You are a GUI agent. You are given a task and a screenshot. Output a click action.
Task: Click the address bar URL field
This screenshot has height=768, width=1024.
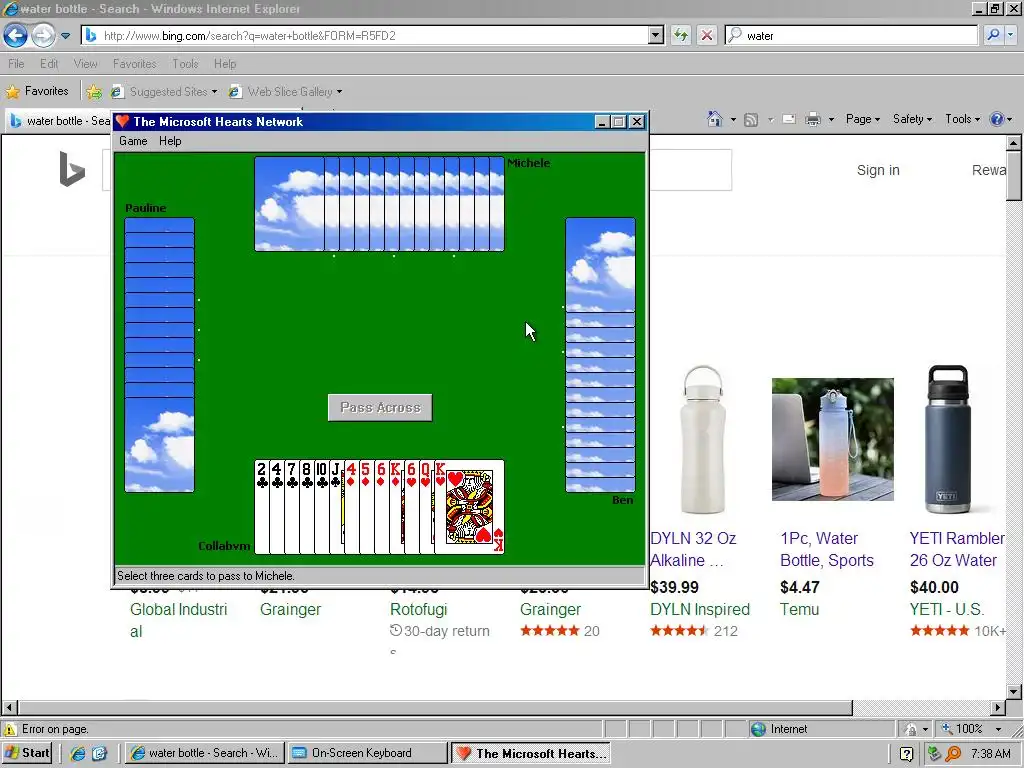point(365,35)
